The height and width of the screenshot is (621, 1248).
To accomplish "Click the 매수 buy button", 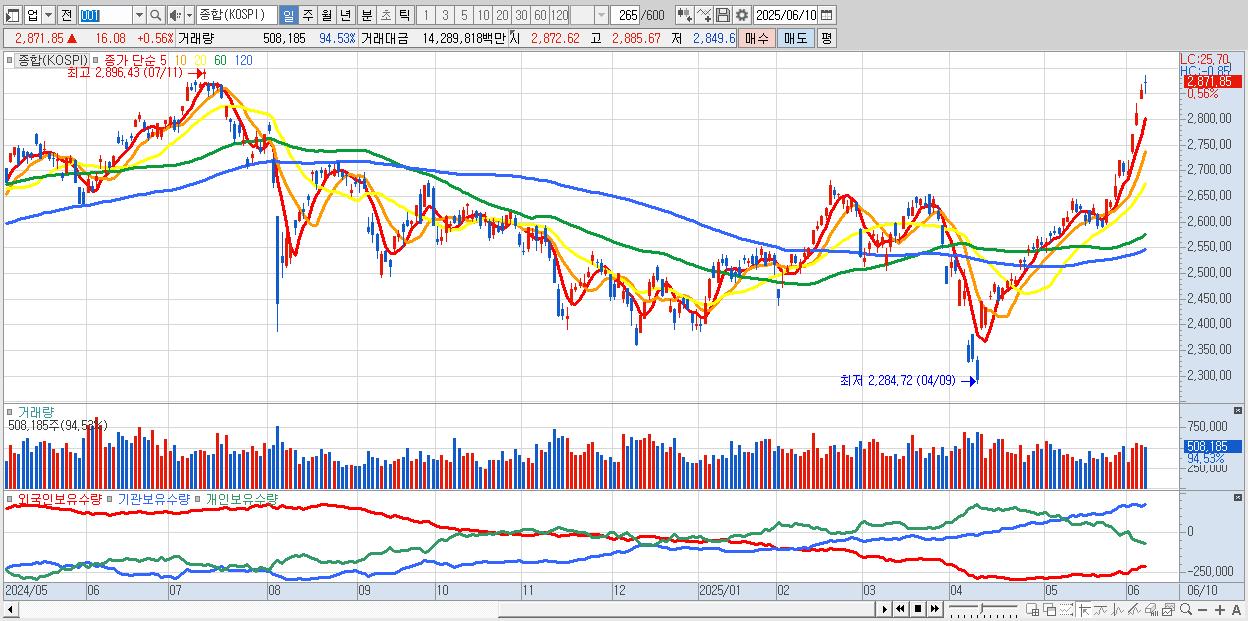I will click(x=756, y=38).
